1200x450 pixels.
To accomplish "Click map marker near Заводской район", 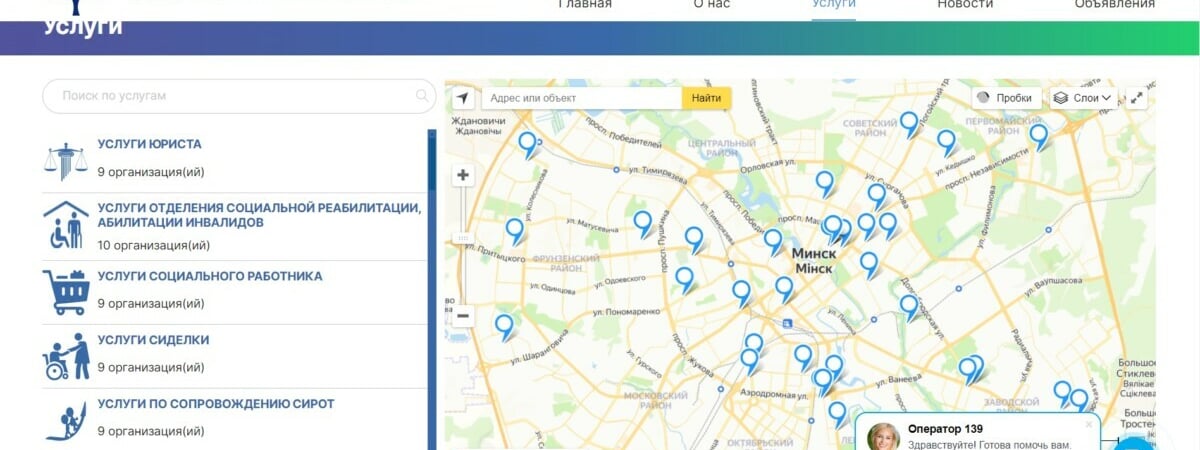I will (1062, 393).
